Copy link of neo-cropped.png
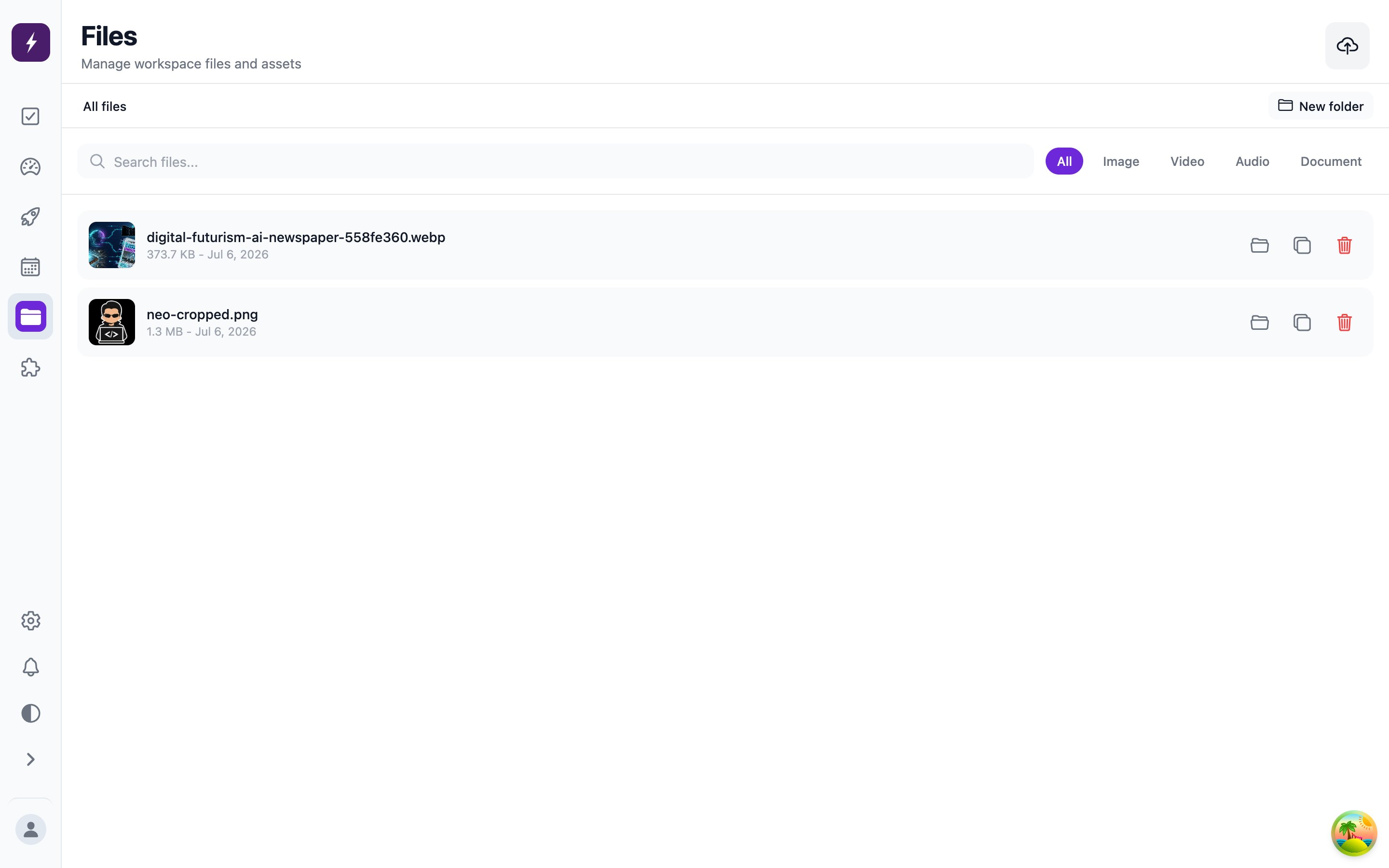Viewport: 1389px width, 868px height. point(1302,322)
